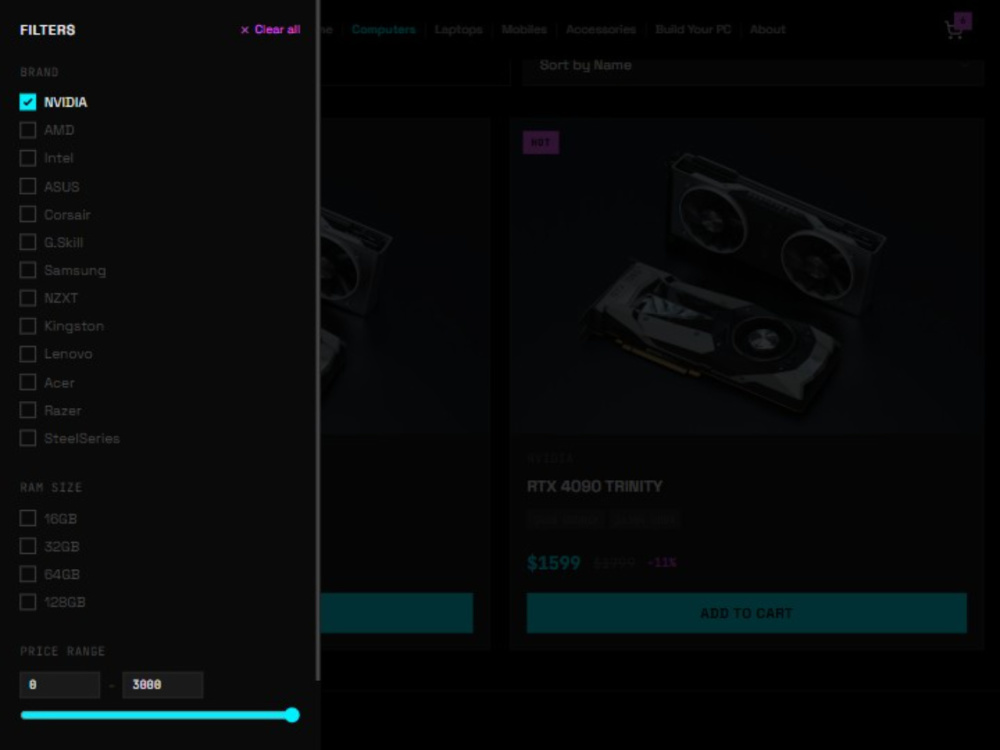Viewport: 1000px width, 750px height.
Task: Filter by 16GB RAM size
Action: (x=27, y=518)
